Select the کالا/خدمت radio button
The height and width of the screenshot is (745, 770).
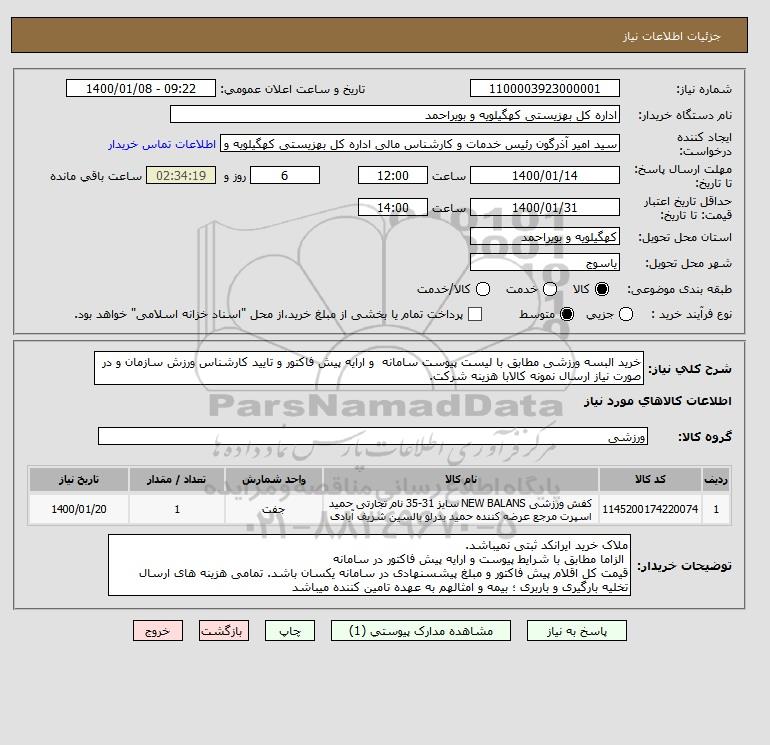pos(483,289)
